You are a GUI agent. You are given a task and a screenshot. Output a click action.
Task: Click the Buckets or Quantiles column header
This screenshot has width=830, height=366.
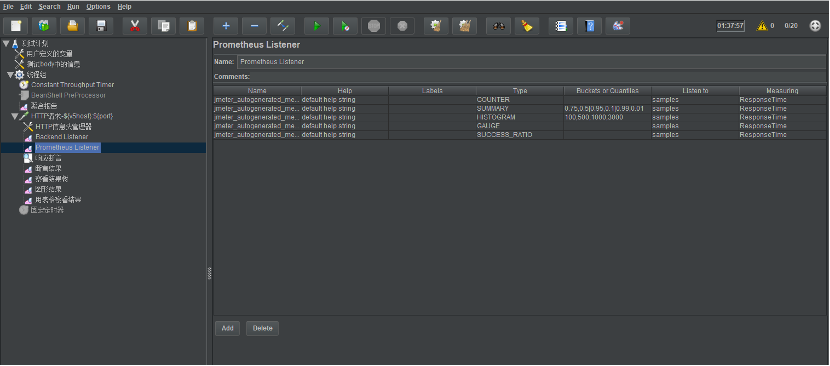tap(608, 91)
